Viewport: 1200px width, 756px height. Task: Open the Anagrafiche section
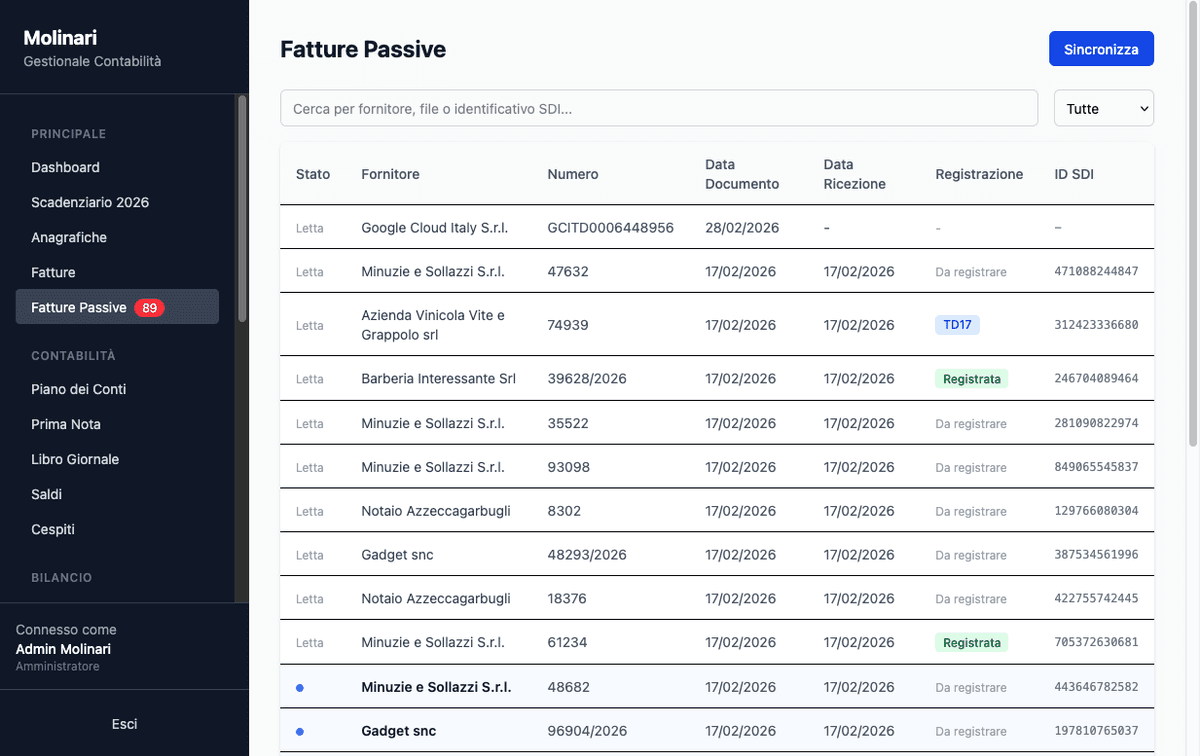(69, 237)
